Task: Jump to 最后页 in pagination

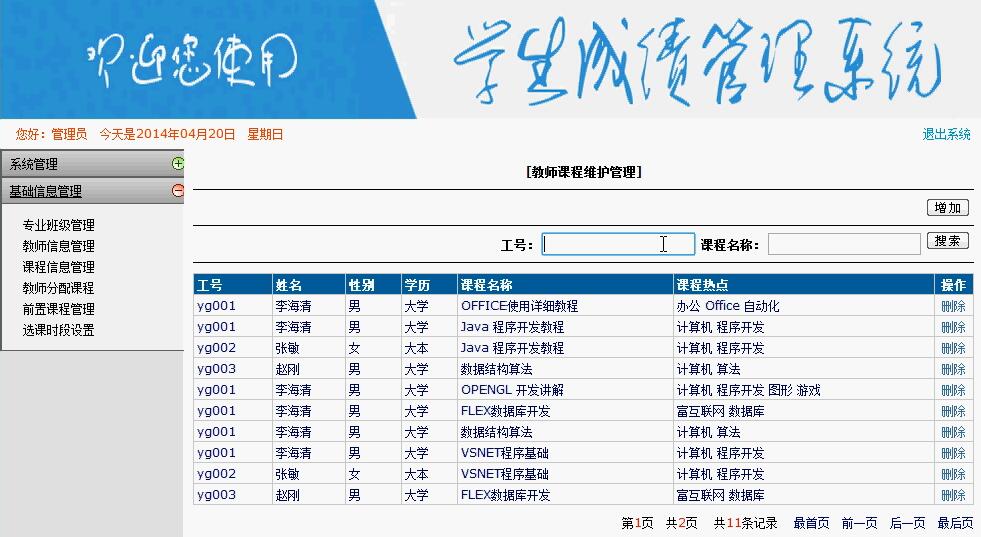Action: (955, 523)
